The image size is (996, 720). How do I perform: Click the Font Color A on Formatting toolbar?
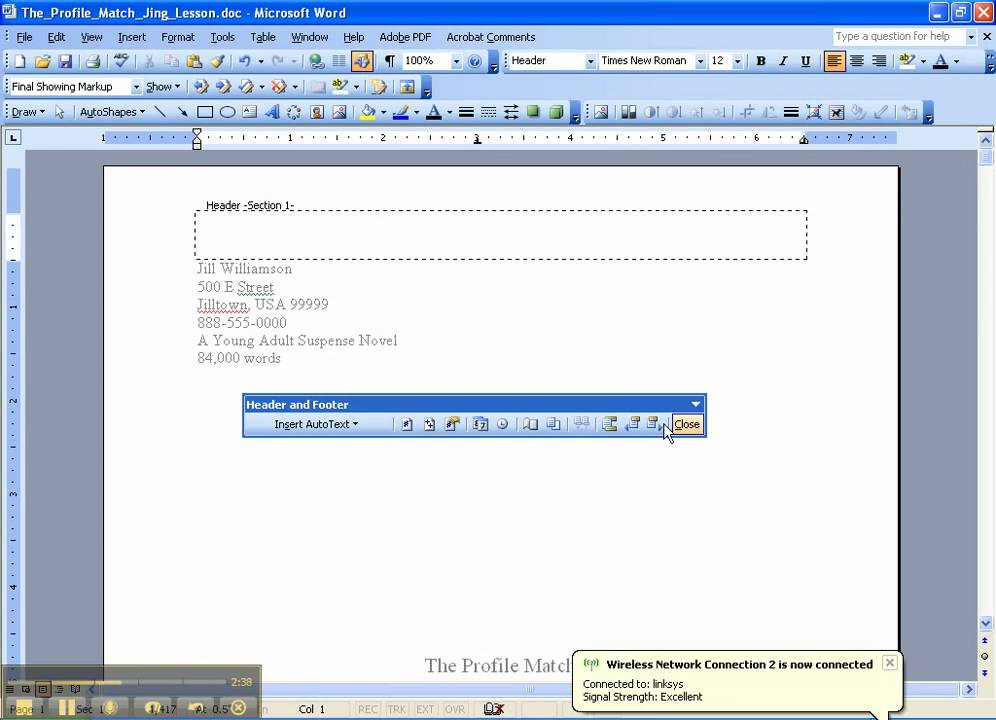941,61
